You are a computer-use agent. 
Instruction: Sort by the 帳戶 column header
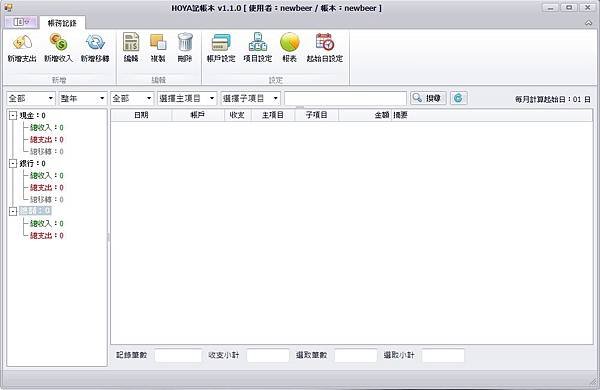pyautogui.click(x=198, y=115)
